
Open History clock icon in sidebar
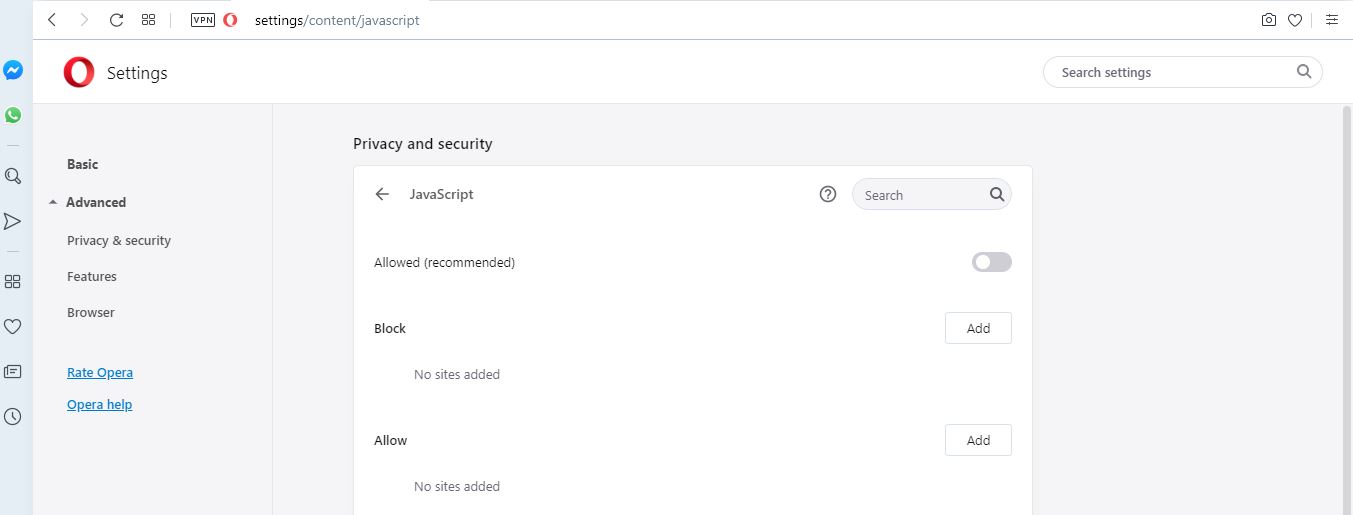13,417
